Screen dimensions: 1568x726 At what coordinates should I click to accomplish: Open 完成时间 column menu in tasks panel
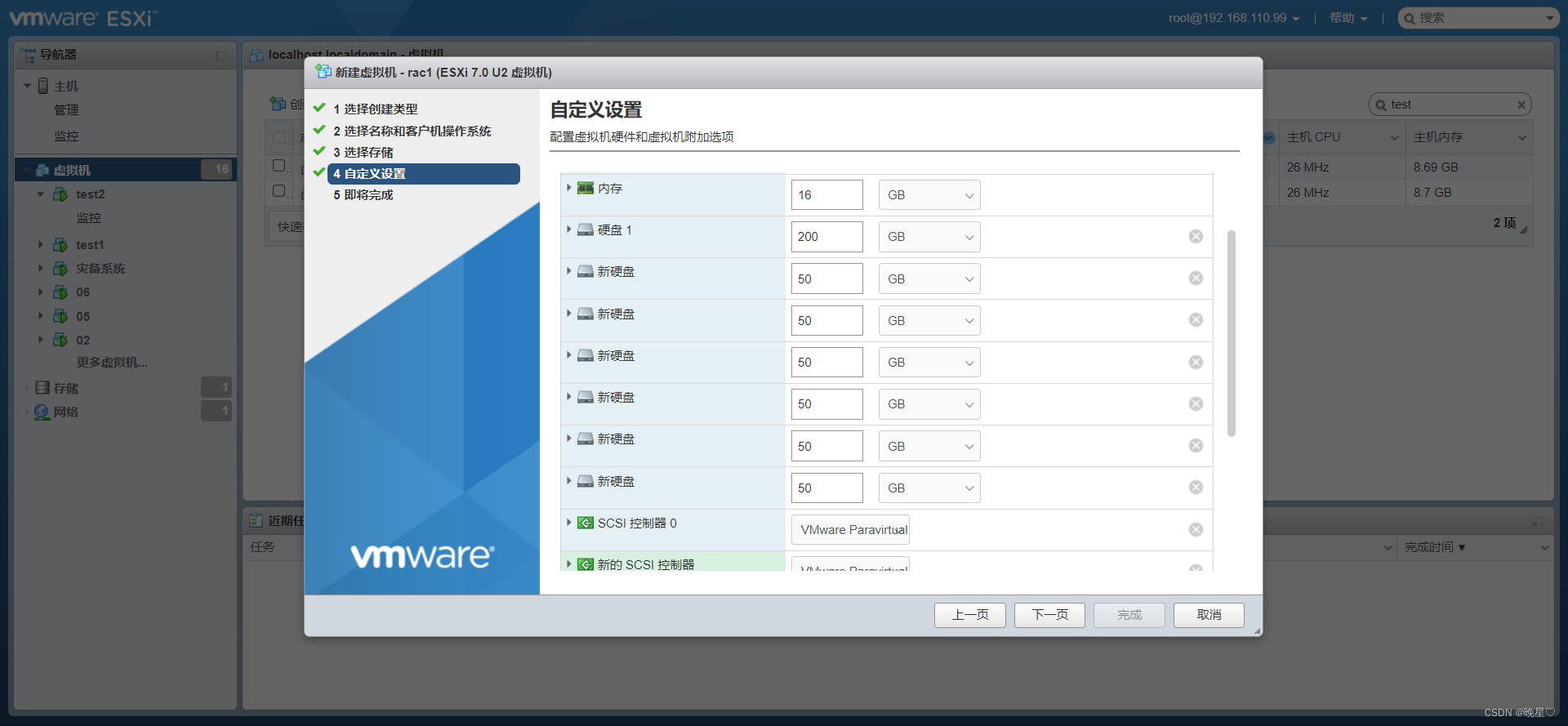pyautogui.click(x=1544, y=547)
